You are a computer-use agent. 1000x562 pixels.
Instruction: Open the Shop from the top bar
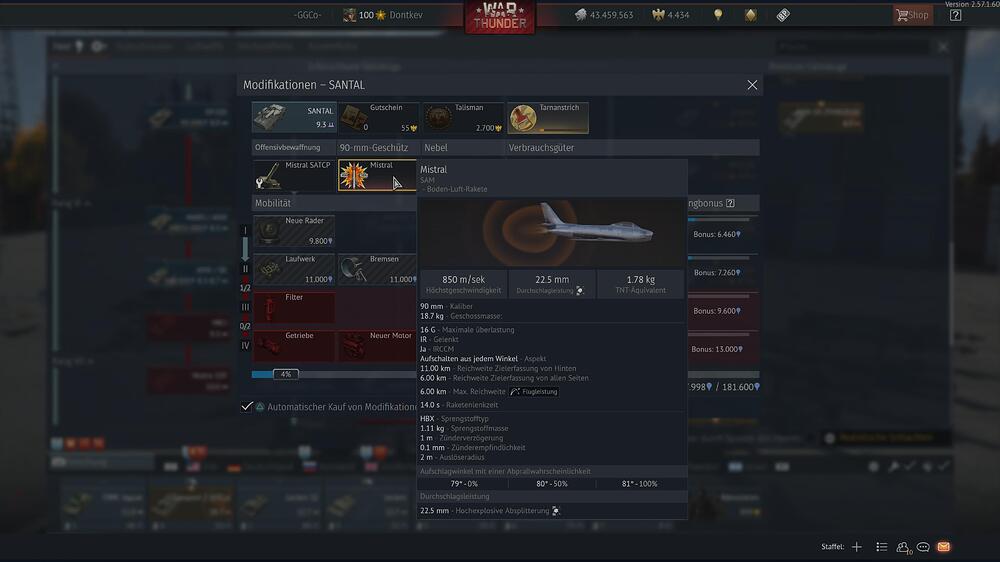(x=913, y=15)
